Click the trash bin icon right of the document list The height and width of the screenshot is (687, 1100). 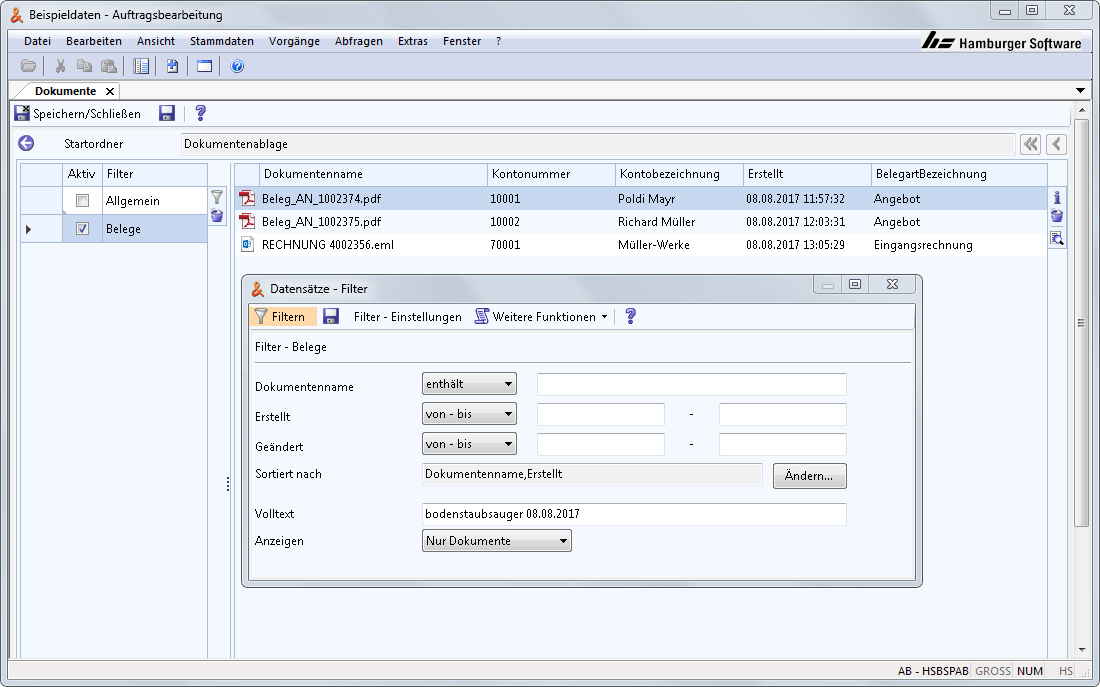tap(1057, 216)
